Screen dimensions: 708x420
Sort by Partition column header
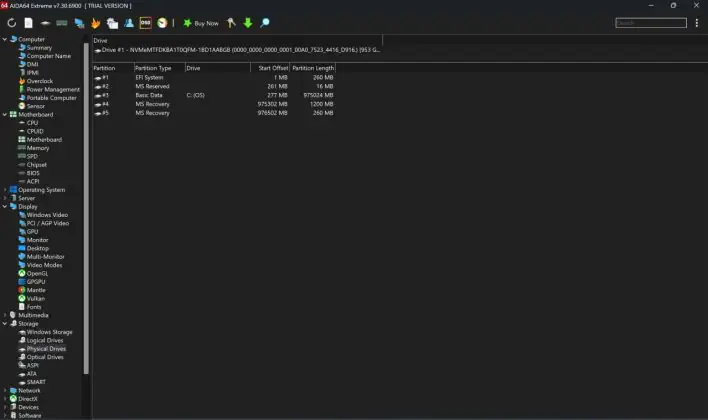pyautogui.click(x=113, y=68)
